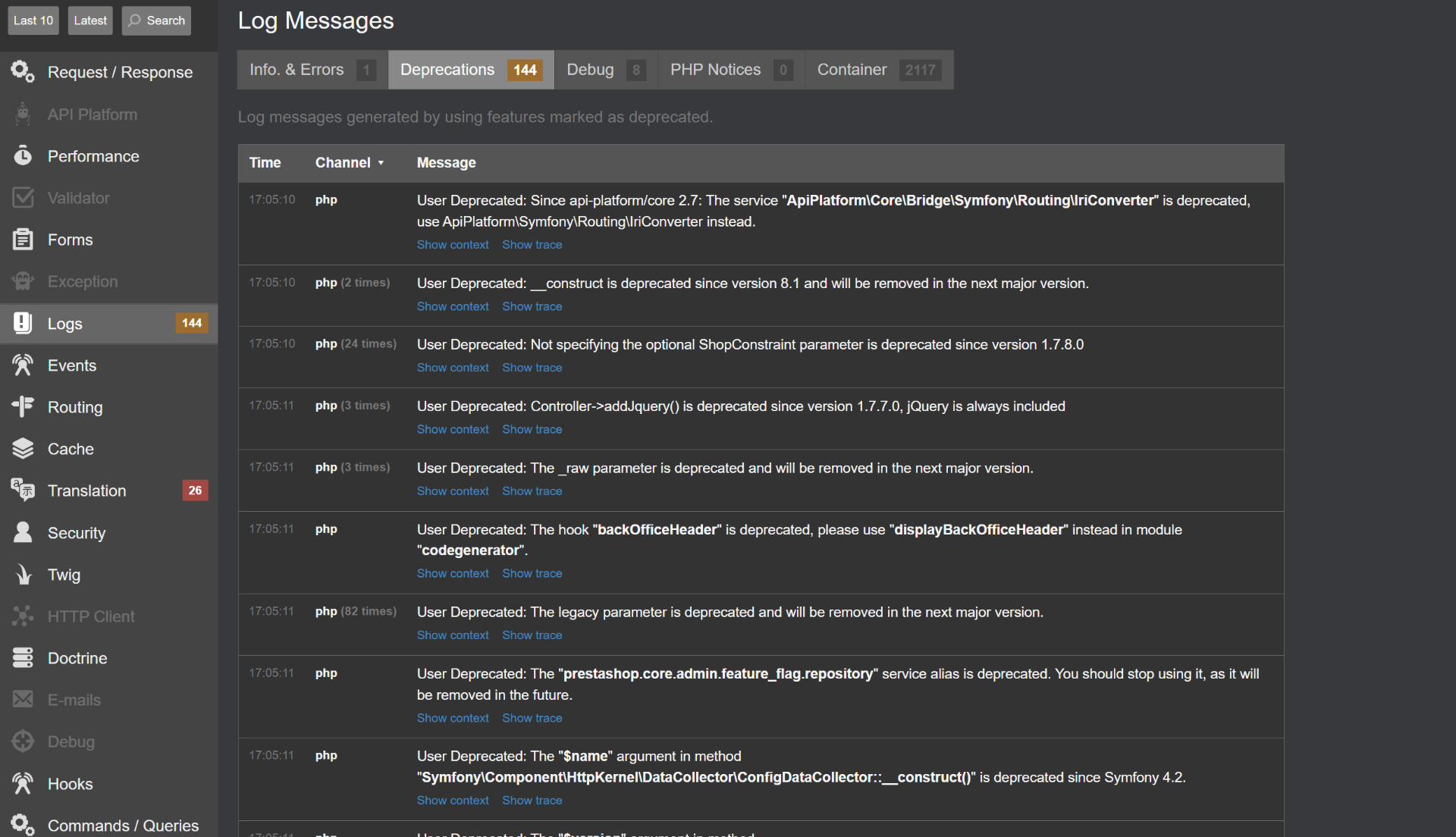Sort by the Channel column dropdown arrow

381,163
